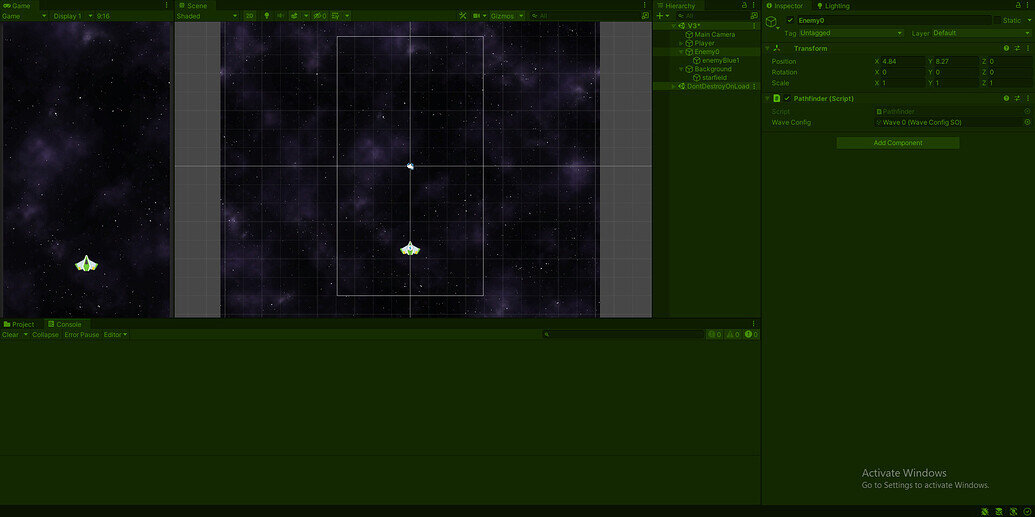Screen dimensions: 1035x517
Task: Select starfield in Hierarchy
Action: [714, 77]
